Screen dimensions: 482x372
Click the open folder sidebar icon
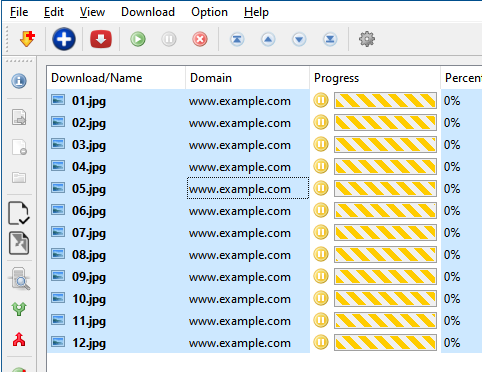tap(19, 177)
